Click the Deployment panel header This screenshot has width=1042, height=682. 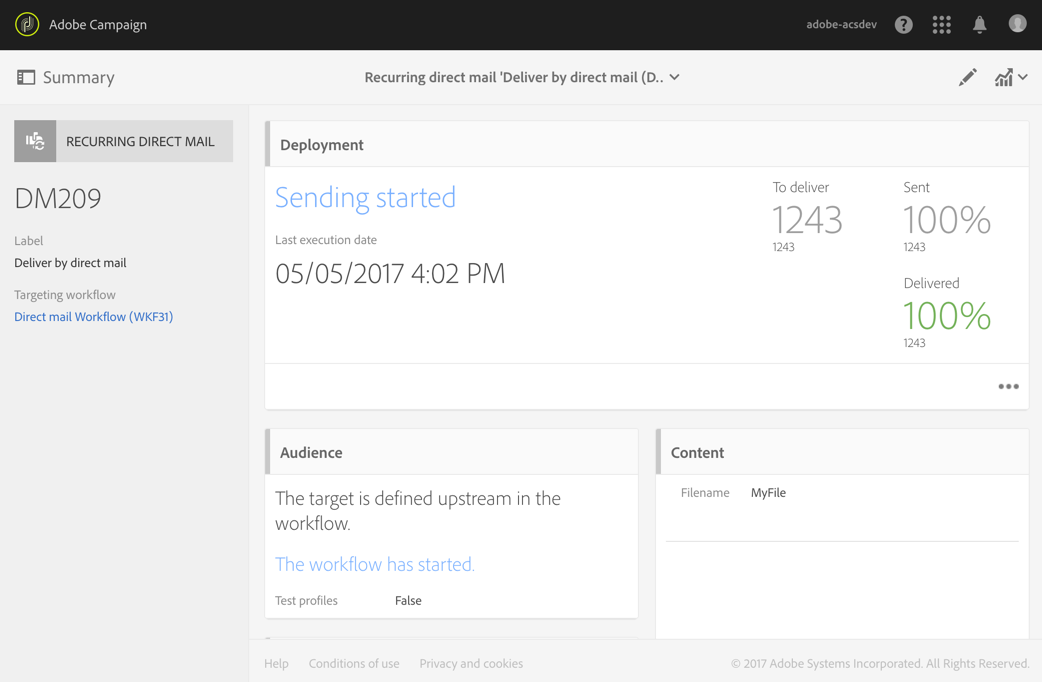[x=322, y=145]
